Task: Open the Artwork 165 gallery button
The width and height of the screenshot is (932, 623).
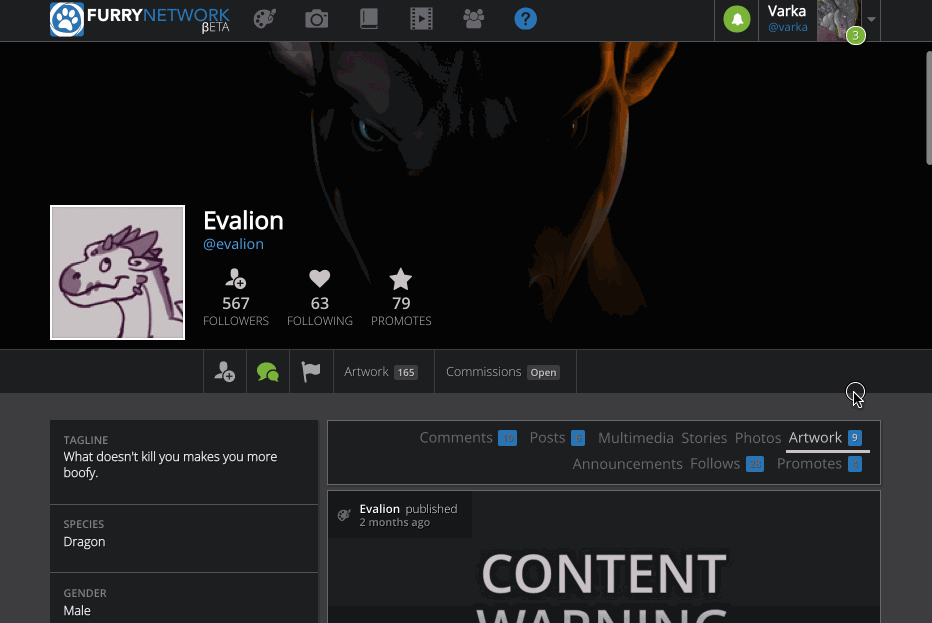Action: coord(380,372)
